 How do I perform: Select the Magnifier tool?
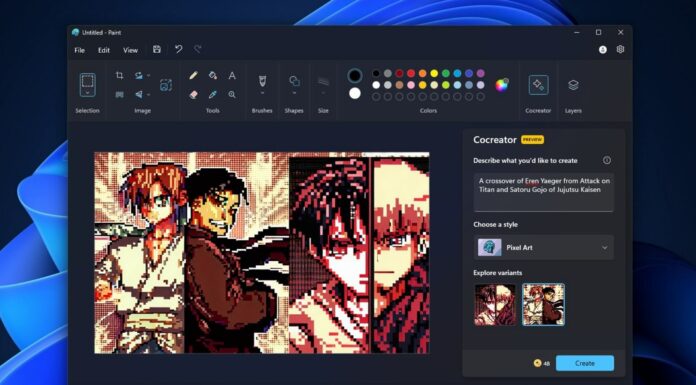tap(232, 94)
